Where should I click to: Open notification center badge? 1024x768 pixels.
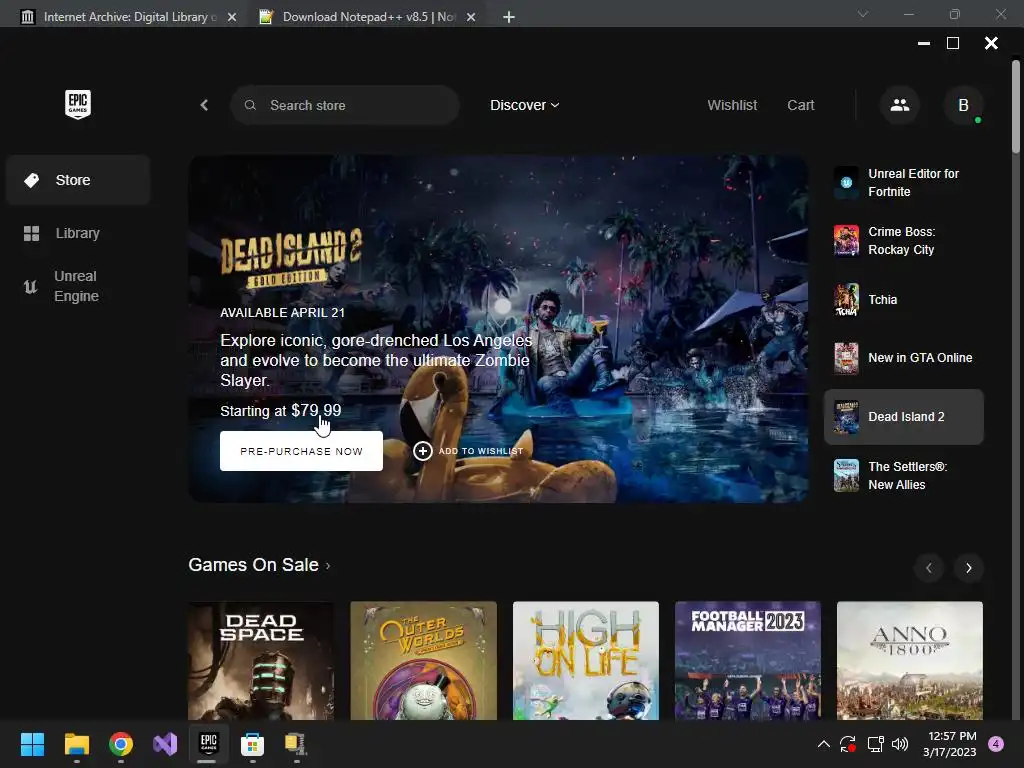coord(996,744)
